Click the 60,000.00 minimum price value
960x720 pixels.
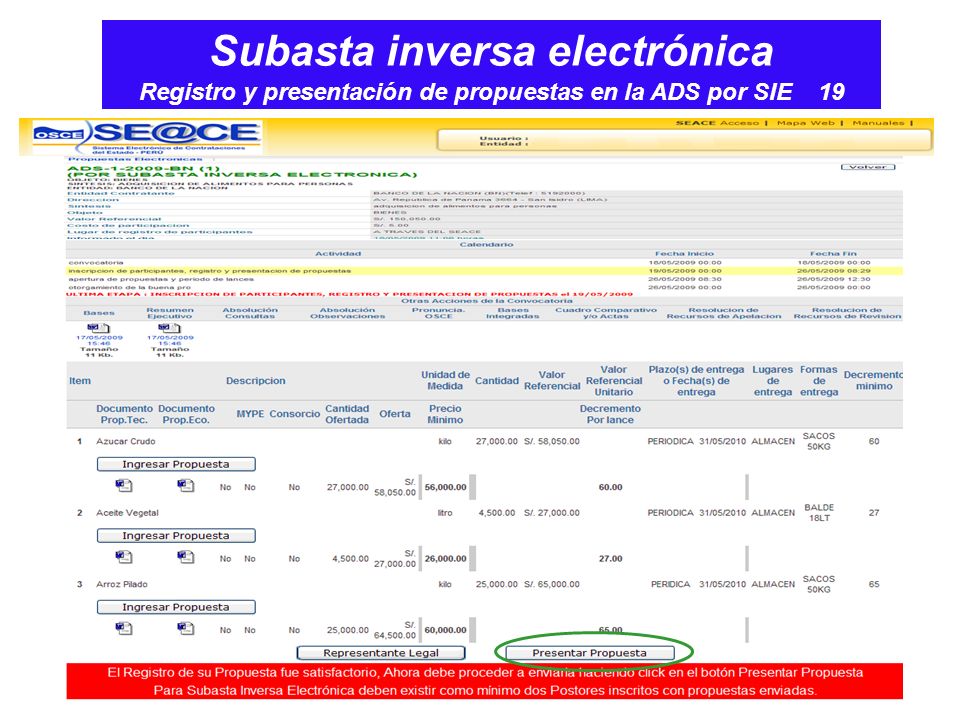445,630
